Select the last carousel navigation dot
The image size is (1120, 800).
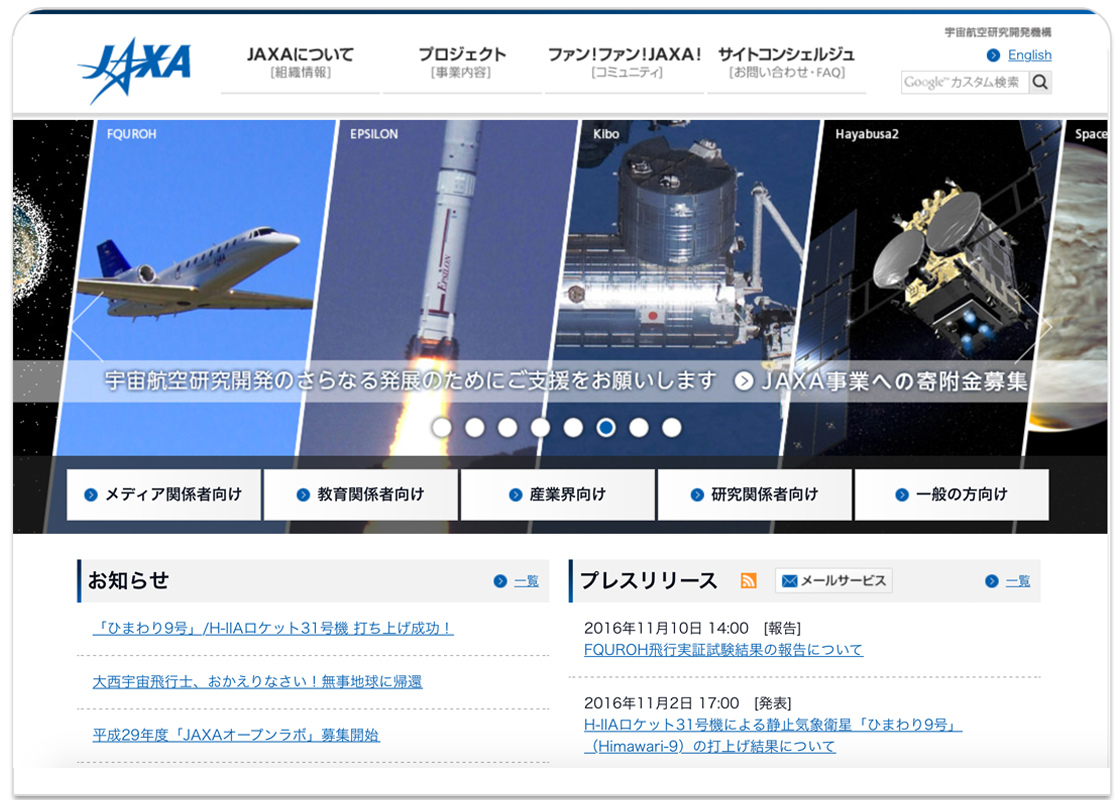coord(672,428)
